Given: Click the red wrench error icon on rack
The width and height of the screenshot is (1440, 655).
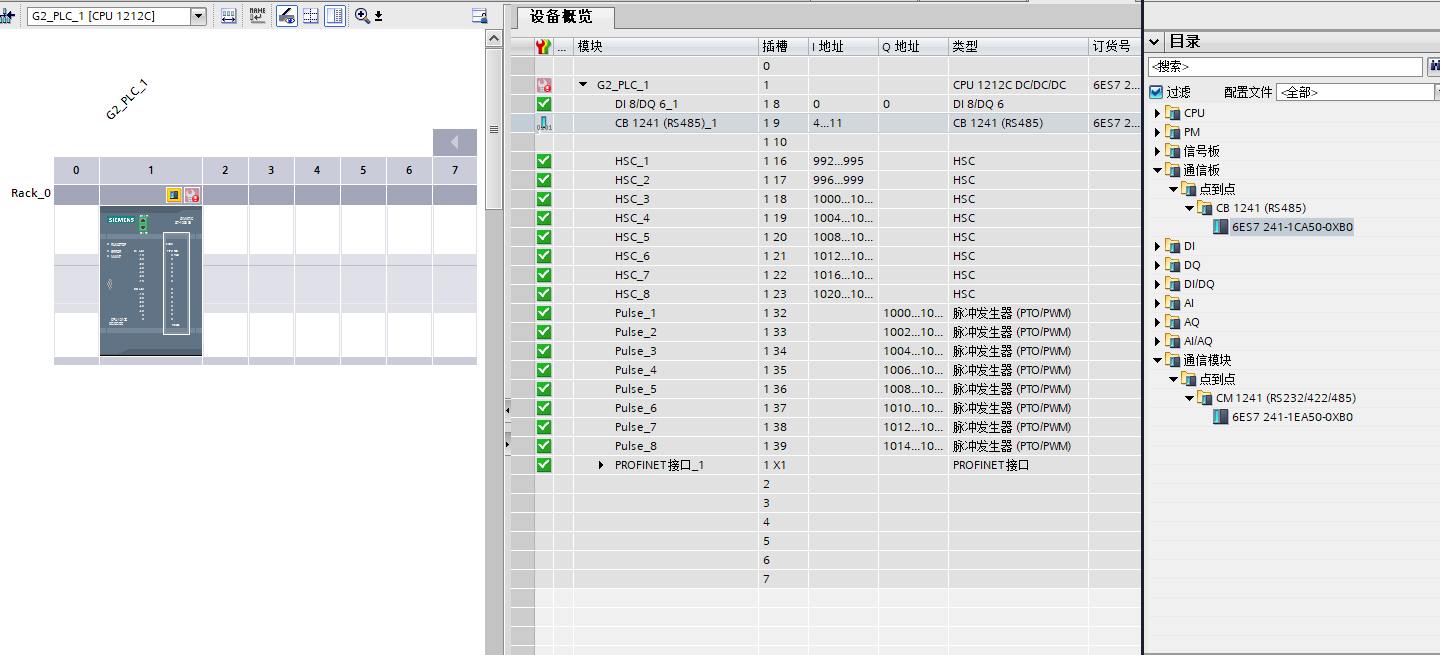Looking at the screenshot, I should (x=192, y=195).
